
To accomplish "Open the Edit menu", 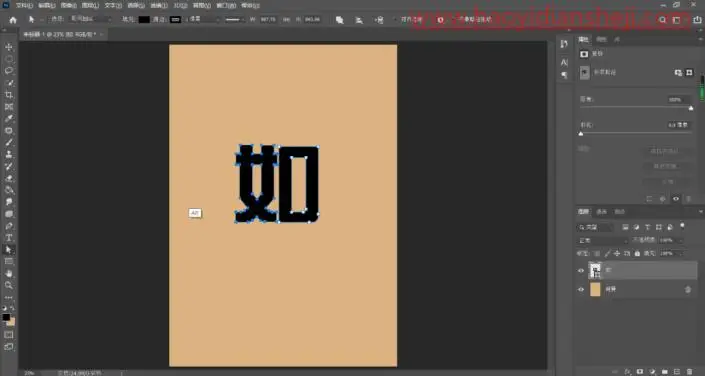I will coord(47,6).
